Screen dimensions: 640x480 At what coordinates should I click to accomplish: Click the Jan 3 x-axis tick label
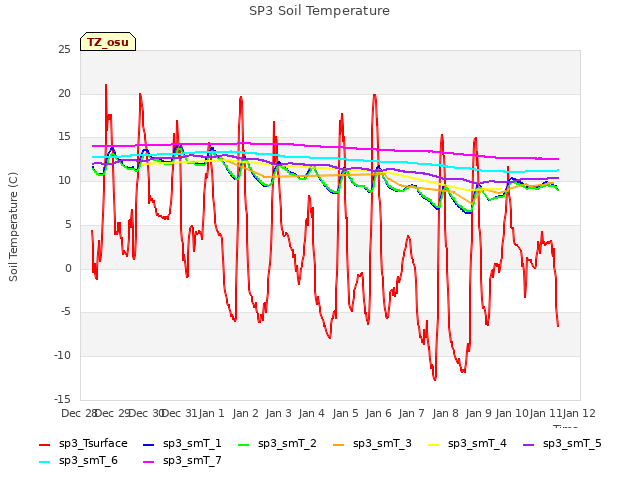[279, 413]
